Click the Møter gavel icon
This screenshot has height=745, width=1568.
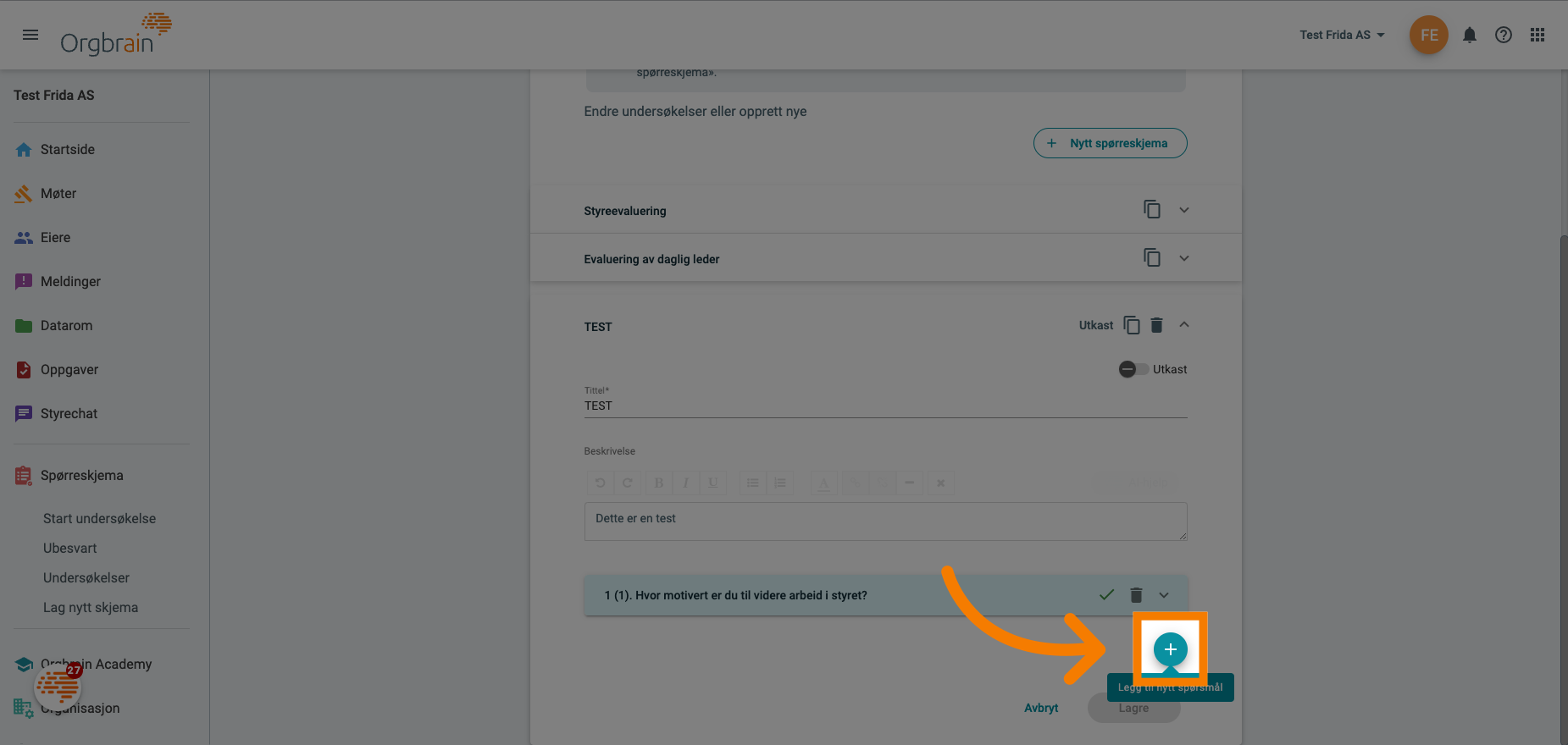click(24, 194)
